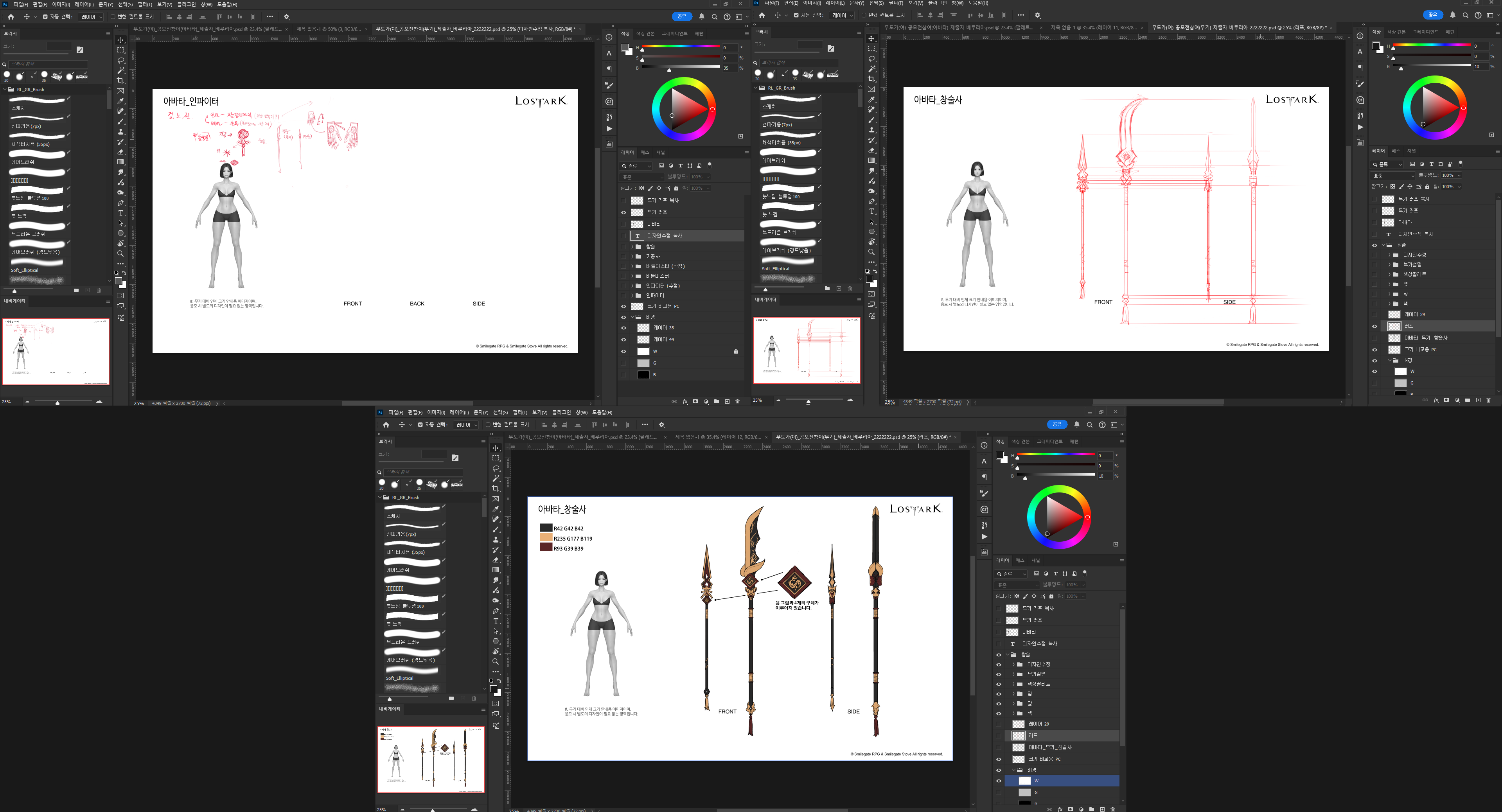Open '레이어(L)' menu in bottom window
Screen dimensions: 1502x812
(459, 412)
